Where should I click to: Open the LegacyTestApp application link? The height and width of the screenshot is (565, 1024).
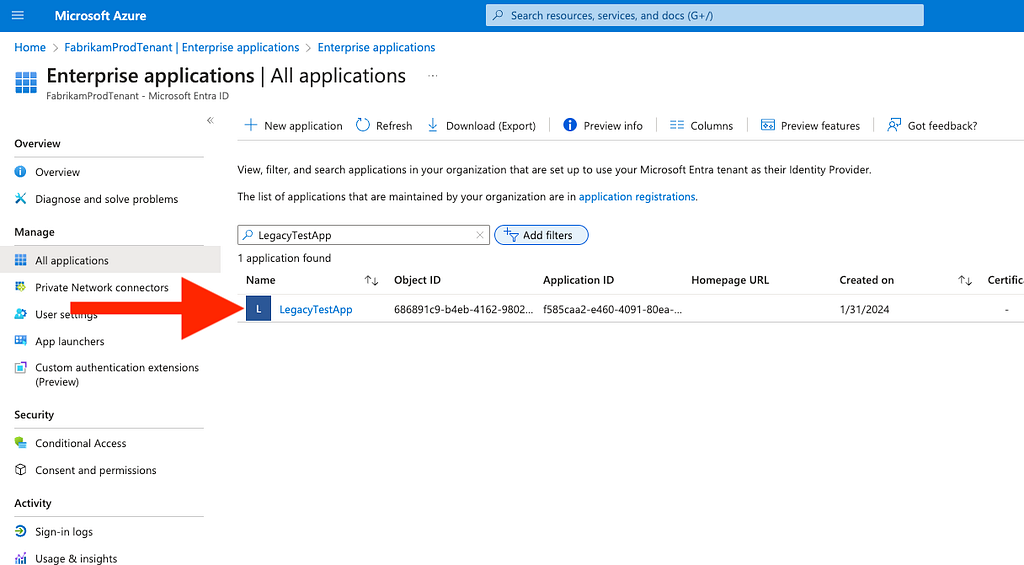tap(315, 309)
